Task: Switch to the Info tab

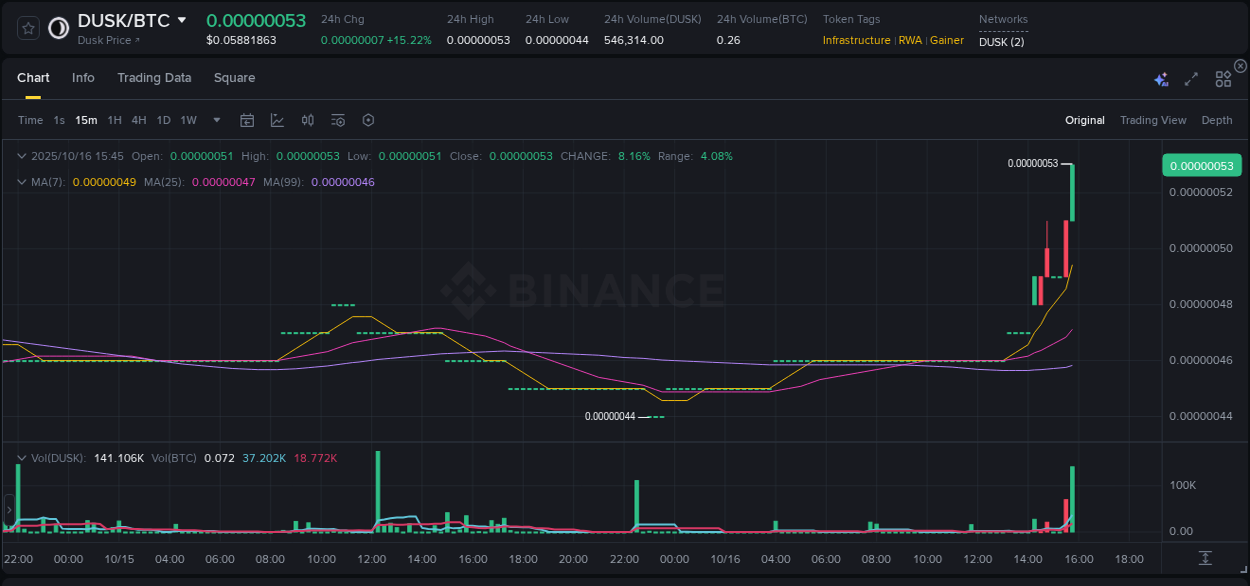Action: point(83,78)
